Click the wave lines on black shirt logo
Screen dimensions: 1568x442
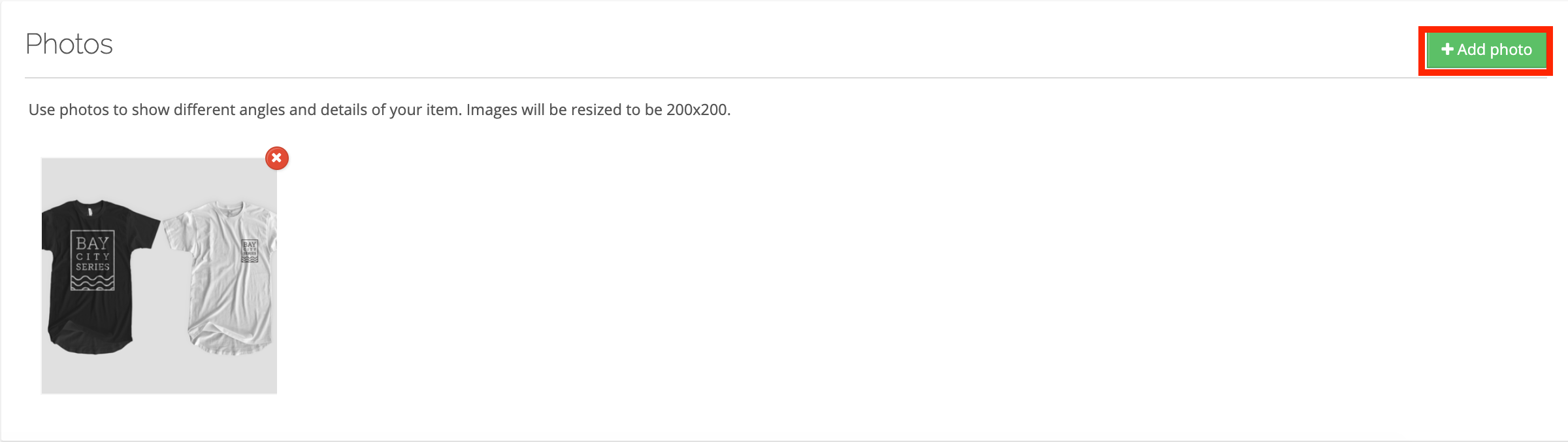[x=92, y=282]
